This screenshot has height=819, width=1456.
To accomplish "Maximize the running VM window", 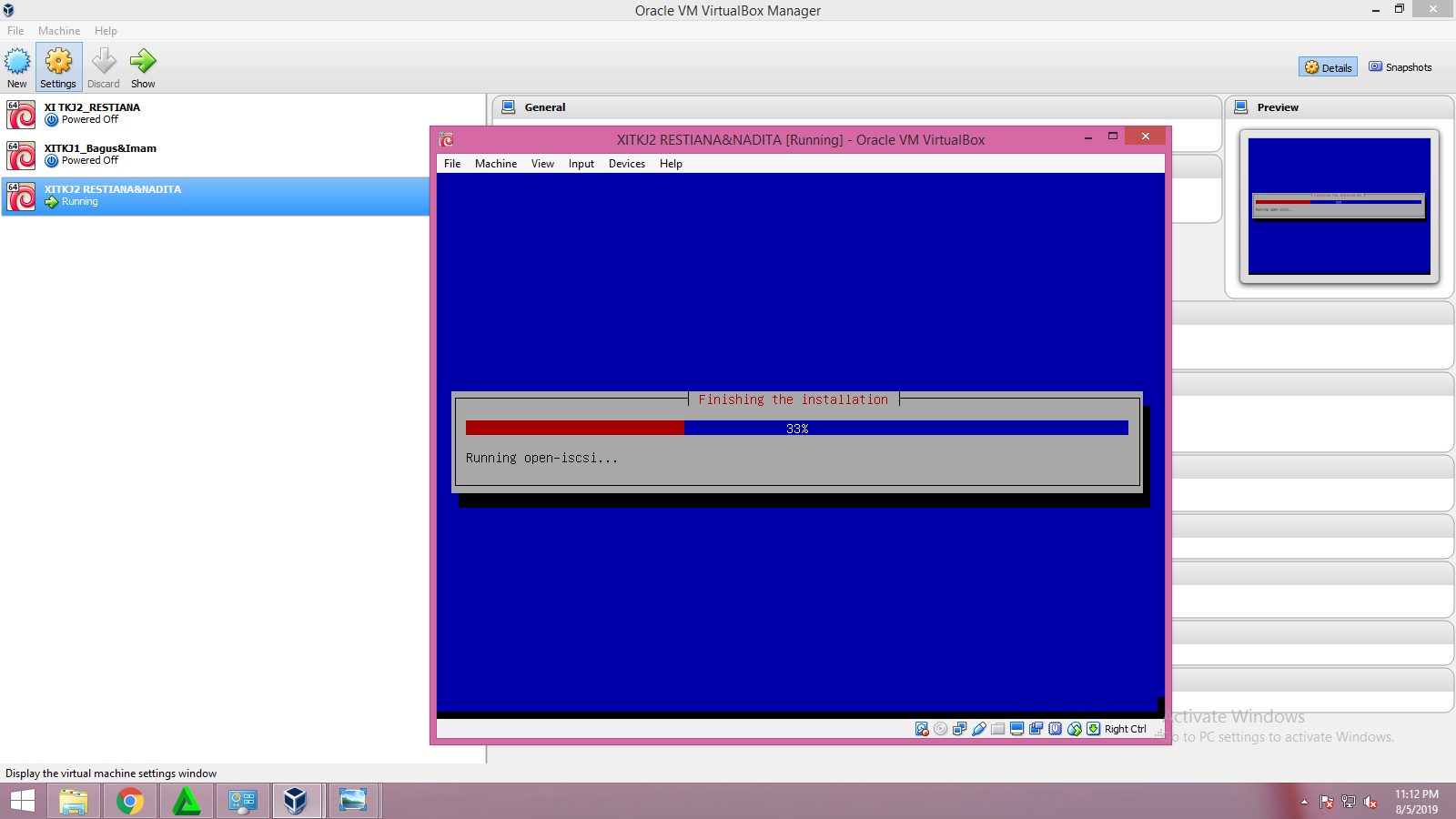I will 1112,136.
